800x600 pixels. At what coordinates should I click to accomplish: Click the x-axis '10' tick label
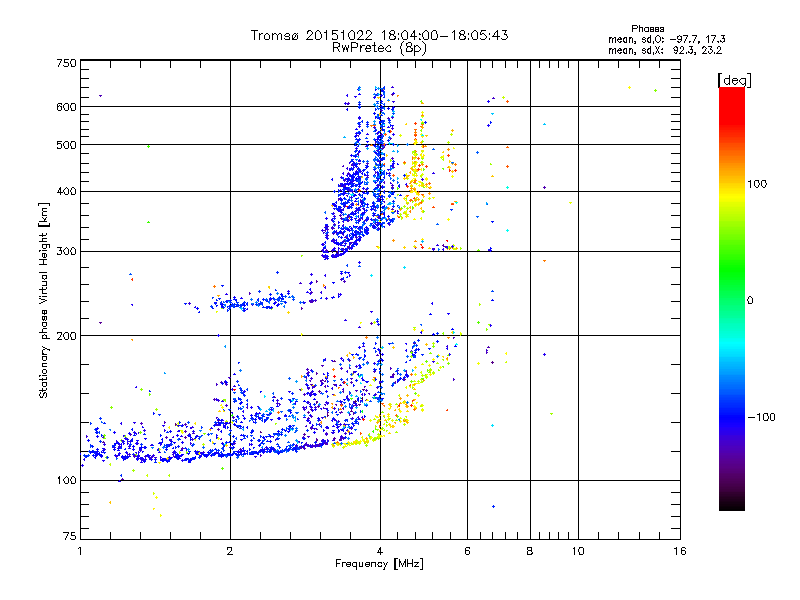(x=578, y=551)
